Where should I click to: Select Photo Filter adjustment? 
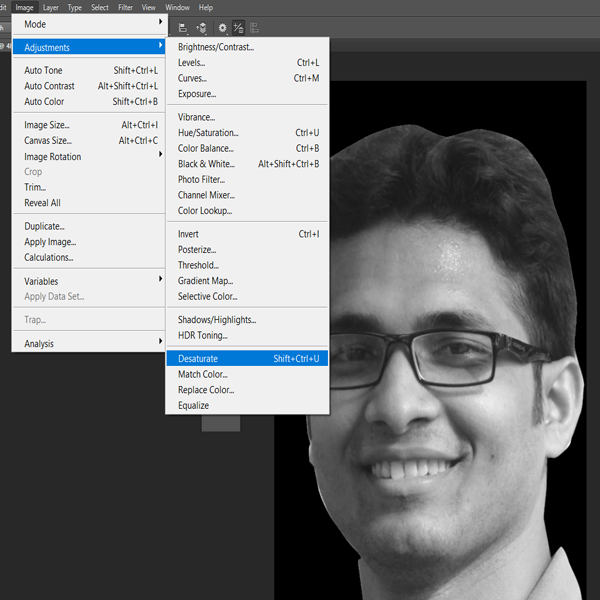tap(247, 179)
